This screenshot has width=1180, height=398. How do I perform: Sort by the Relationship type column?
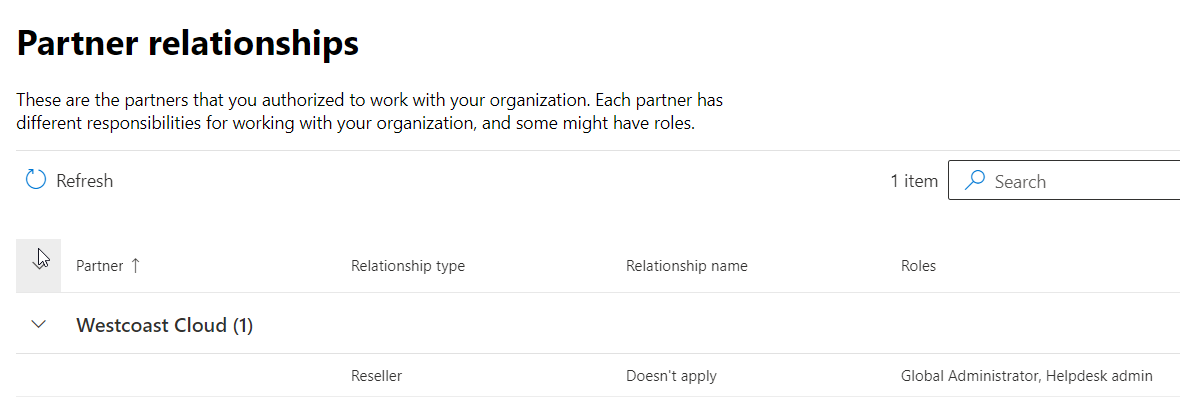point(408,266)
